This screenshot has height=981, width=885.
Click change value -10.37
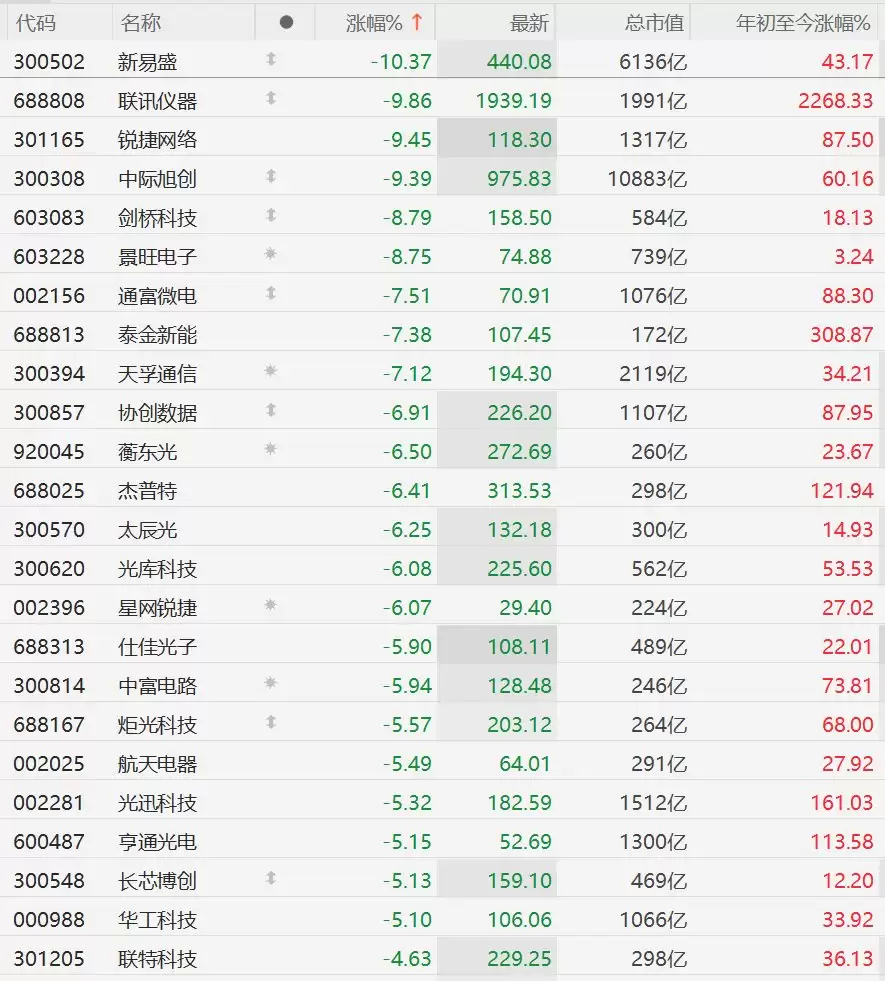pos(401,62)
